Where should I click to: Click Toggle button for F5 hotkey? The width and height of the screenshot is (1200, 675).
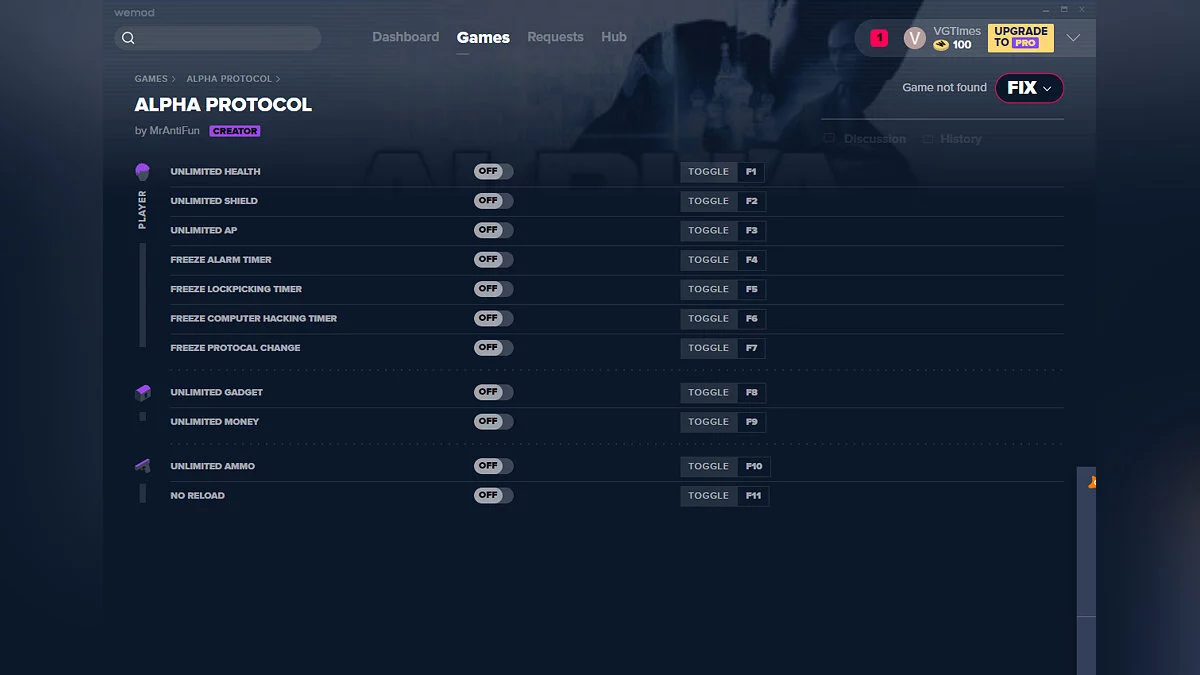[x=709, y=289]
